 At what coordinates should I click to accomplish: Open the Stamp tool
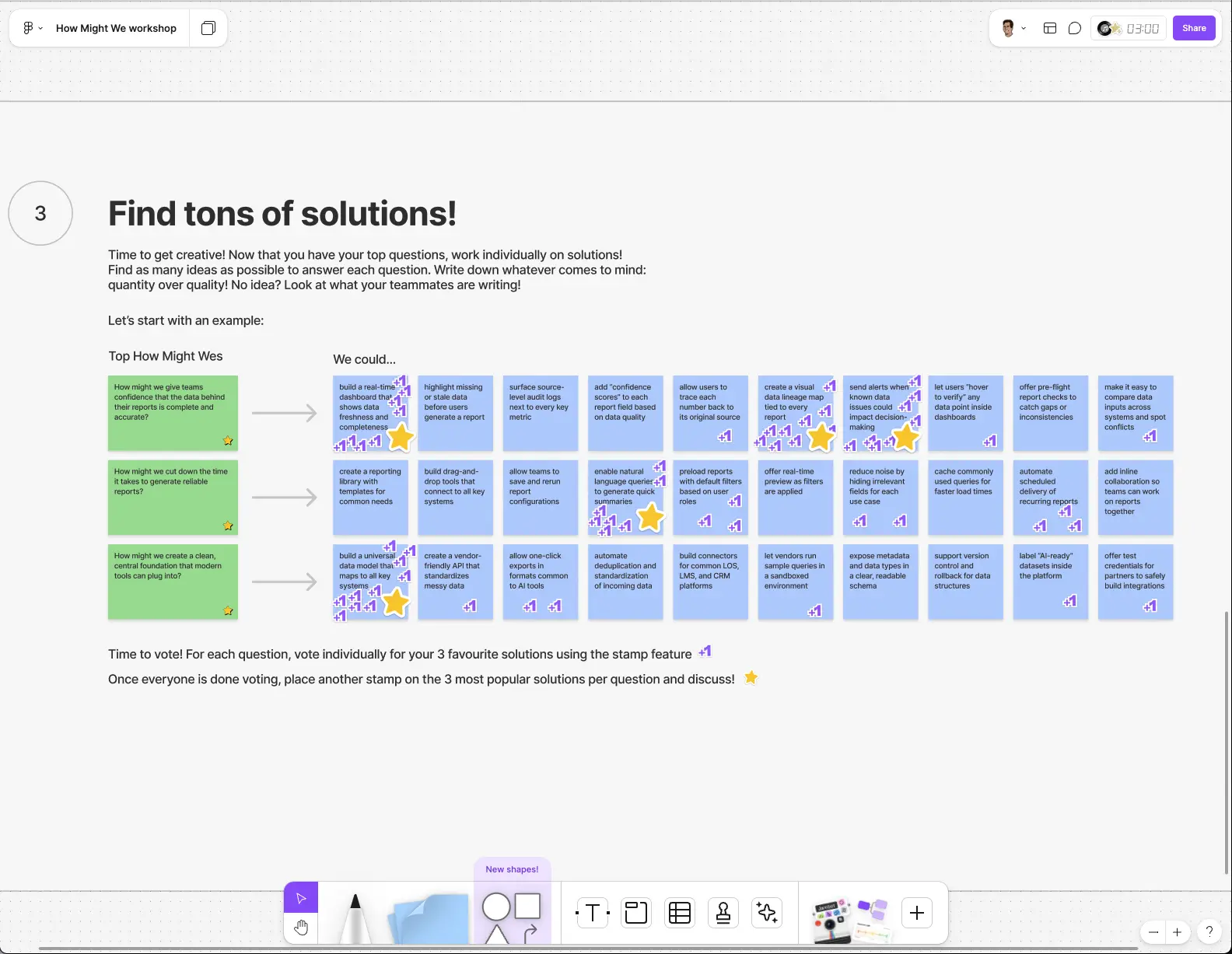(723, 913)
